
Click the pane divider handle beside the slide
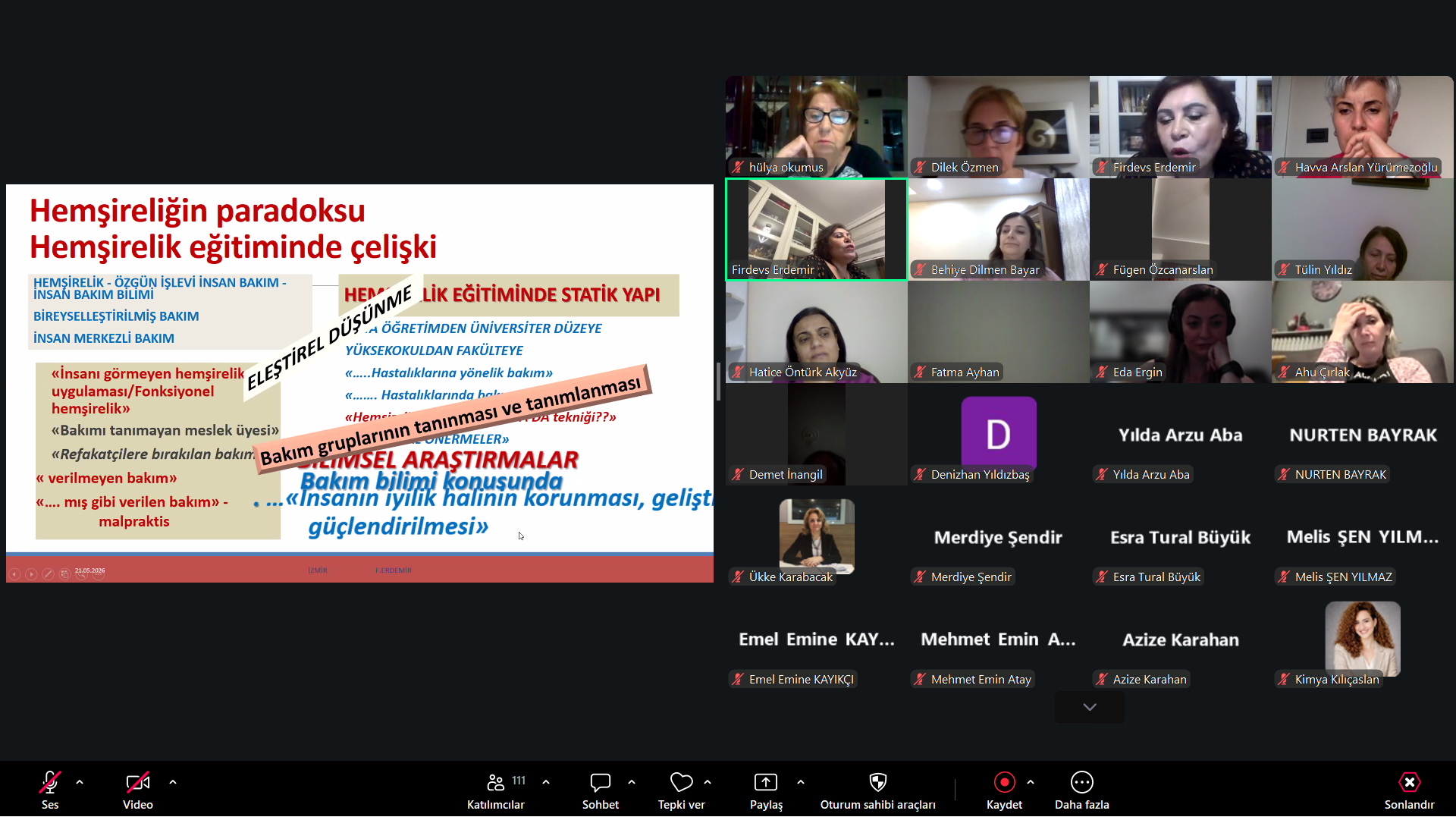[x=718, y=382]
